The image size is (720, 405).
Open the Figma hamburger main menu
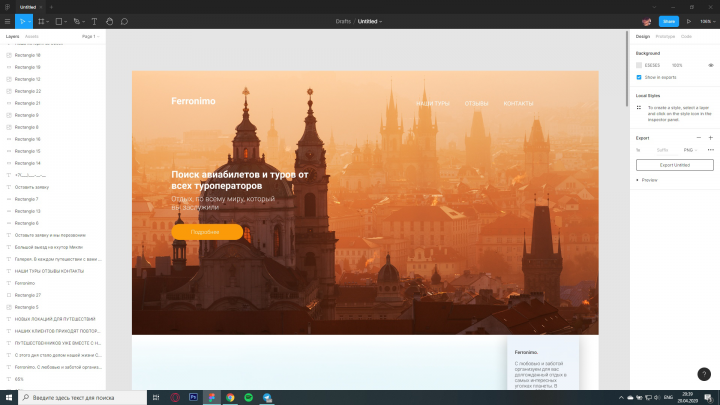7,22
